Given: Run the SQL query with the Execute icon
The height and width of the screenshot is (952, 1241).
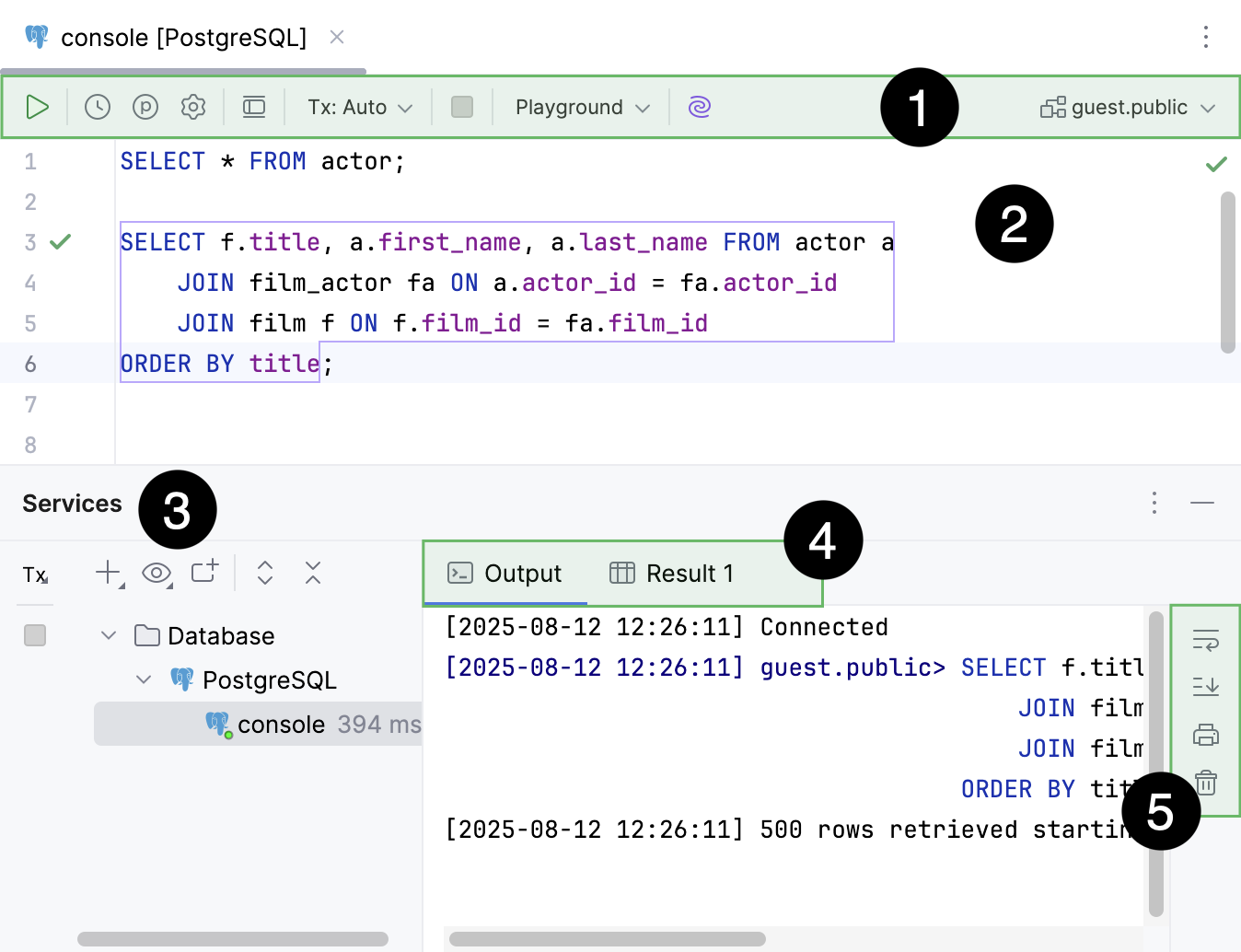Looking at the screenshot, I should click(37, 106).
